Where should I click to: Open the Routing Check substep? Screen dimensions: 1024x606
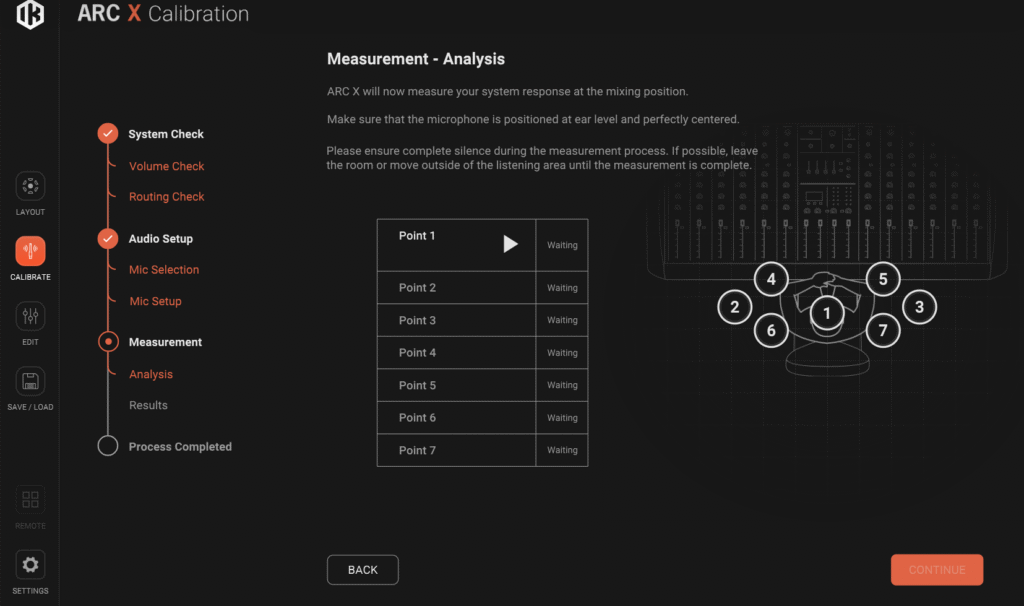(x=167, y=197)
